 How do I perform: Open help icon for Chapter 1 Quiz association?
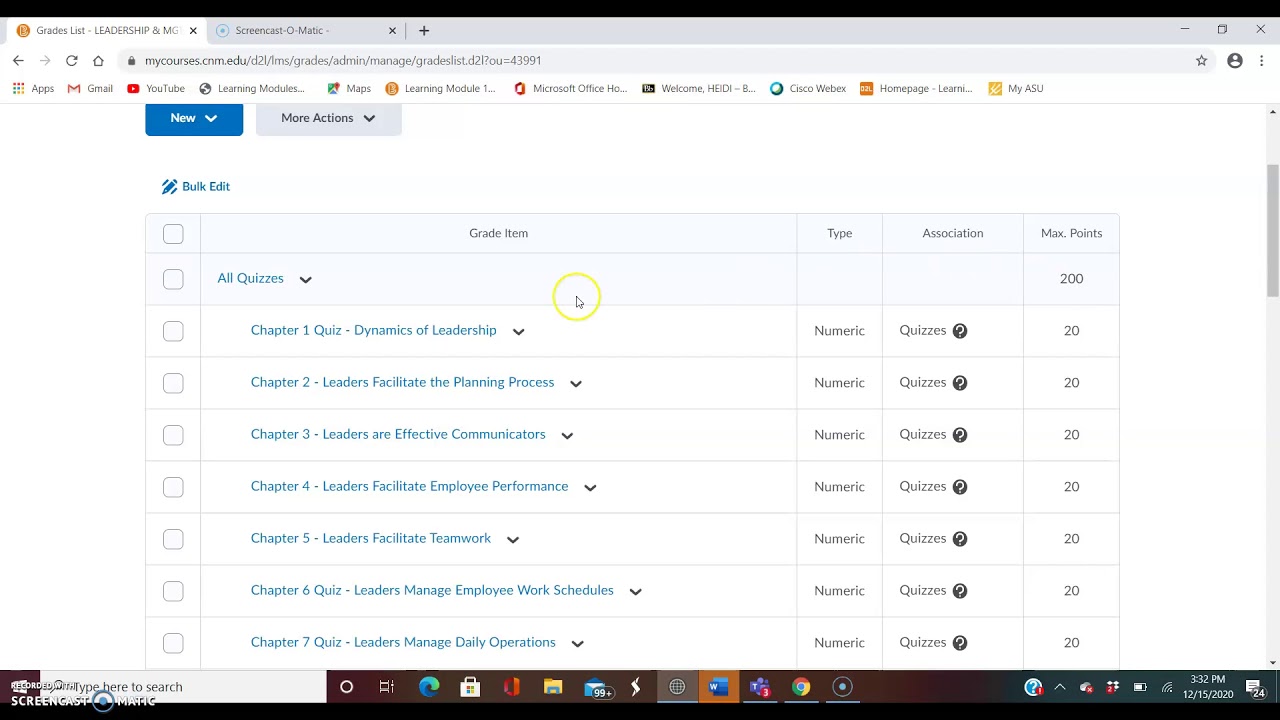click(x=960, y=331)
